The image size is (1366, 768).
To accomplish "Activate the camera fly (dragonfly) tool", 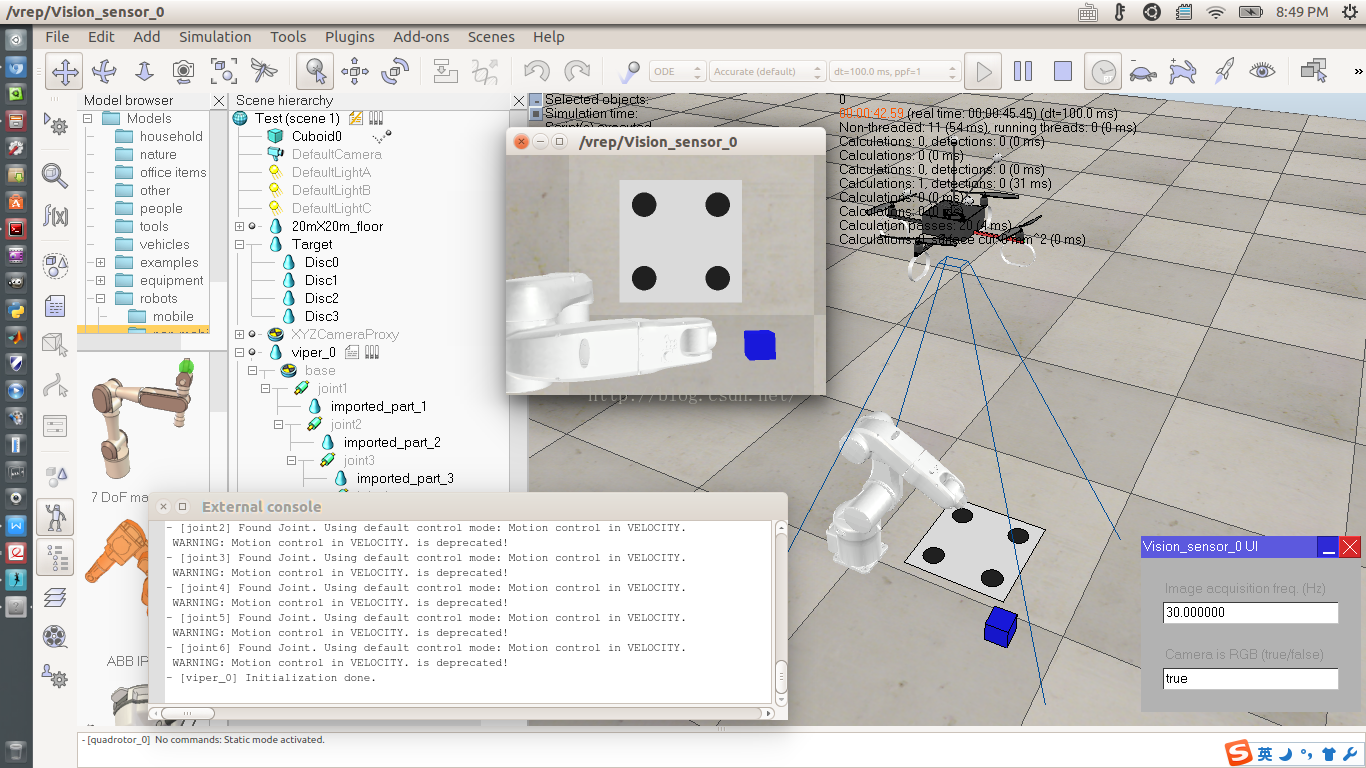I will [263, 71].
